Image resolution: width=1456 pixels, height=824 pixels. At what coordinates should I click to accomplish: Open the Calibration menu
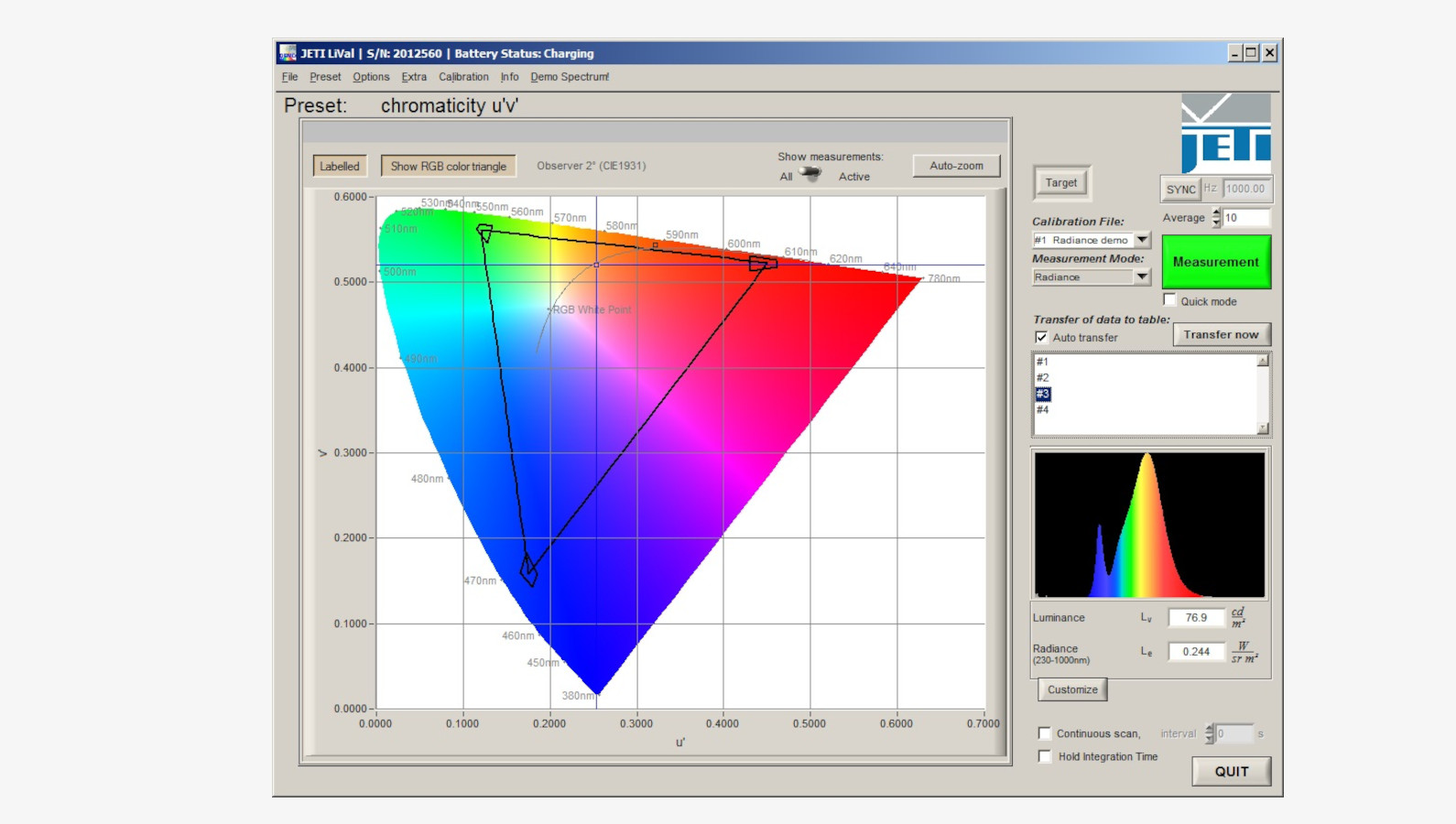(x=462, y=77)
